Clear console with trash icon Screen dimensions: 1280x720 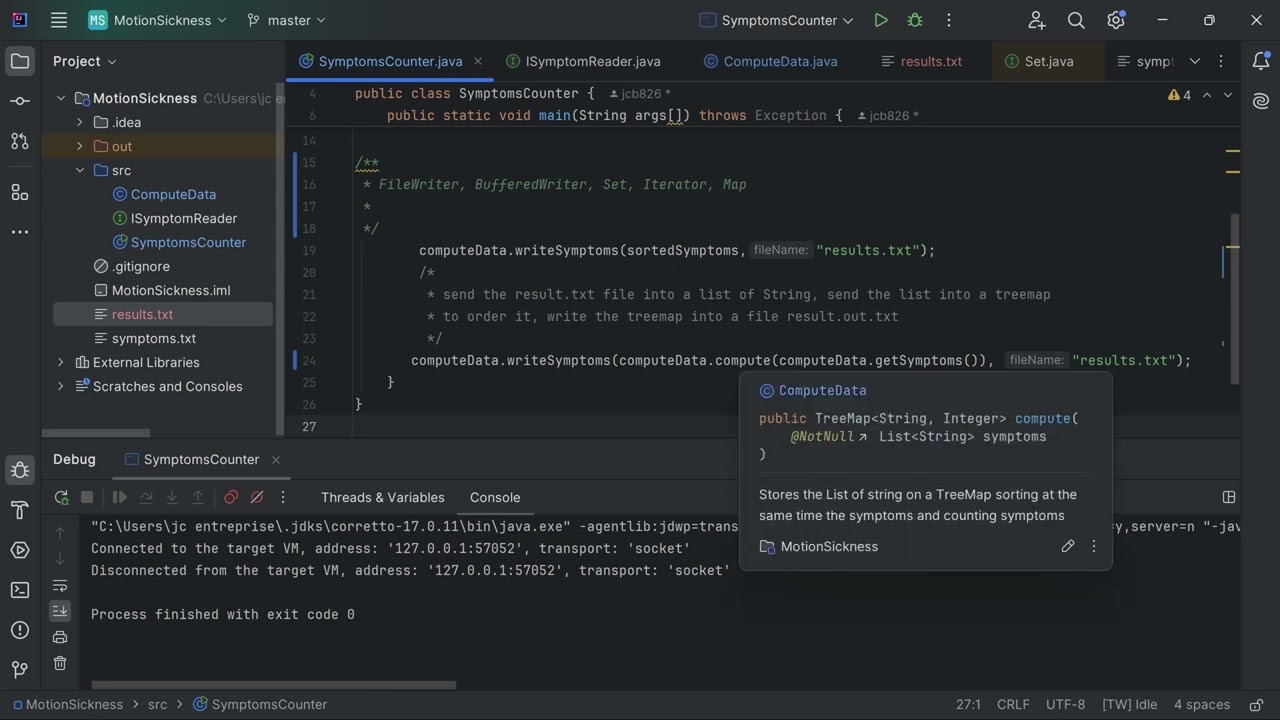click(x=60, y=663)
